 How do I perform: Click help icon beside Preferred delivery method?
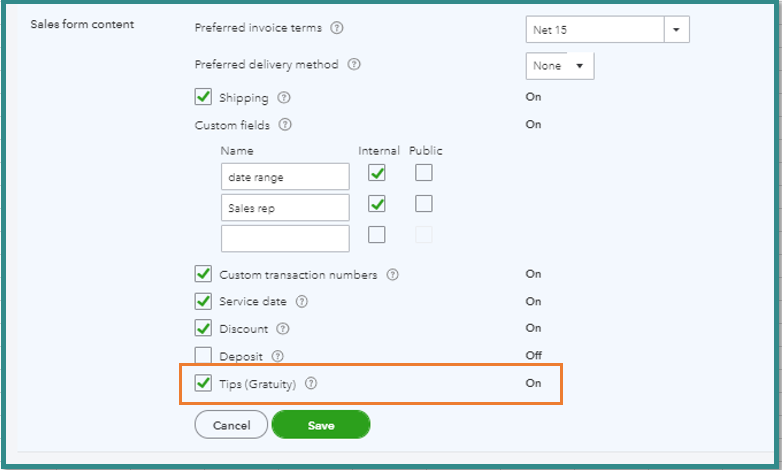pyautogui.click(x=354, y=65)
